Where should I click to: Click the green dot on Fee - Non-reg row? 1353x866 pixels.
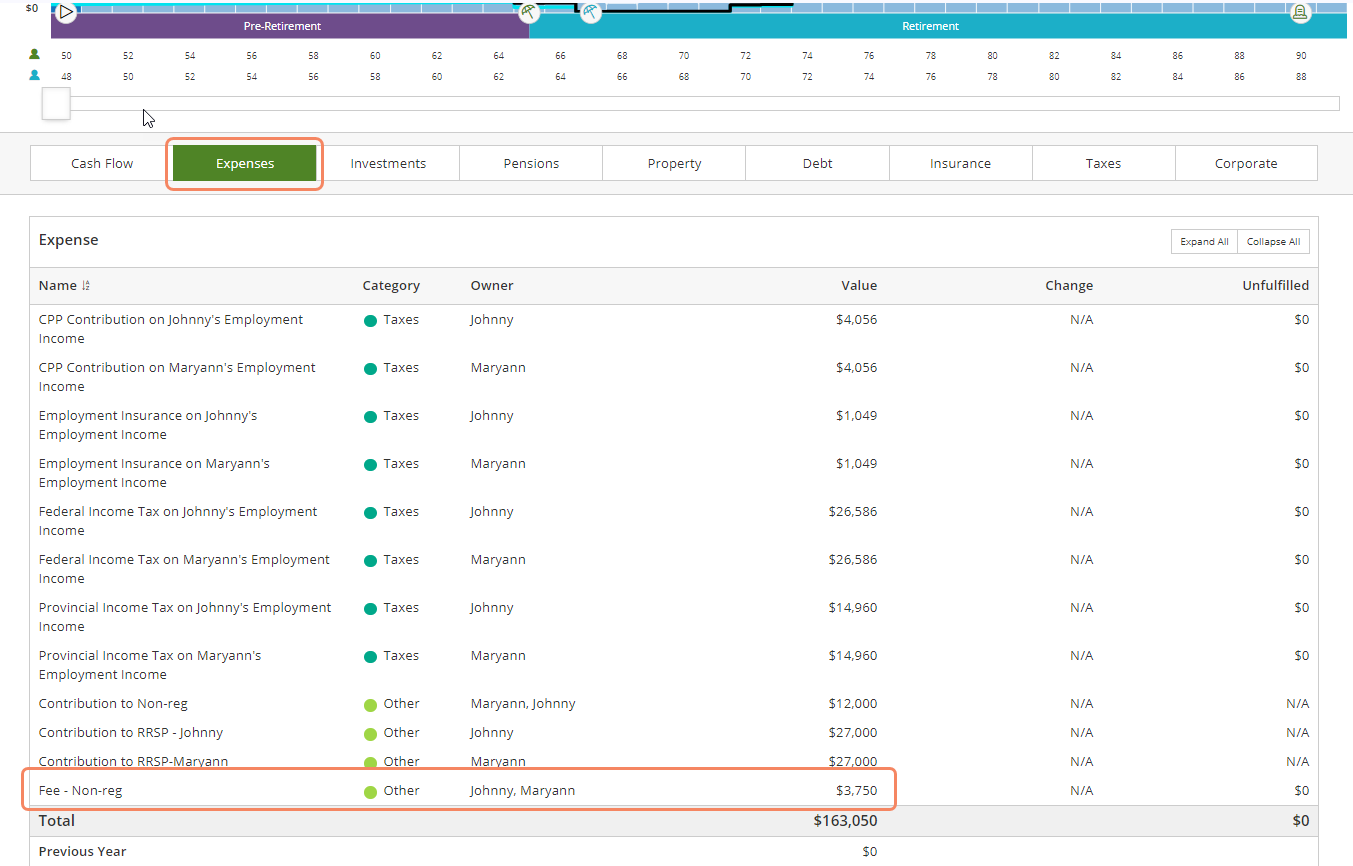(370, 792)
